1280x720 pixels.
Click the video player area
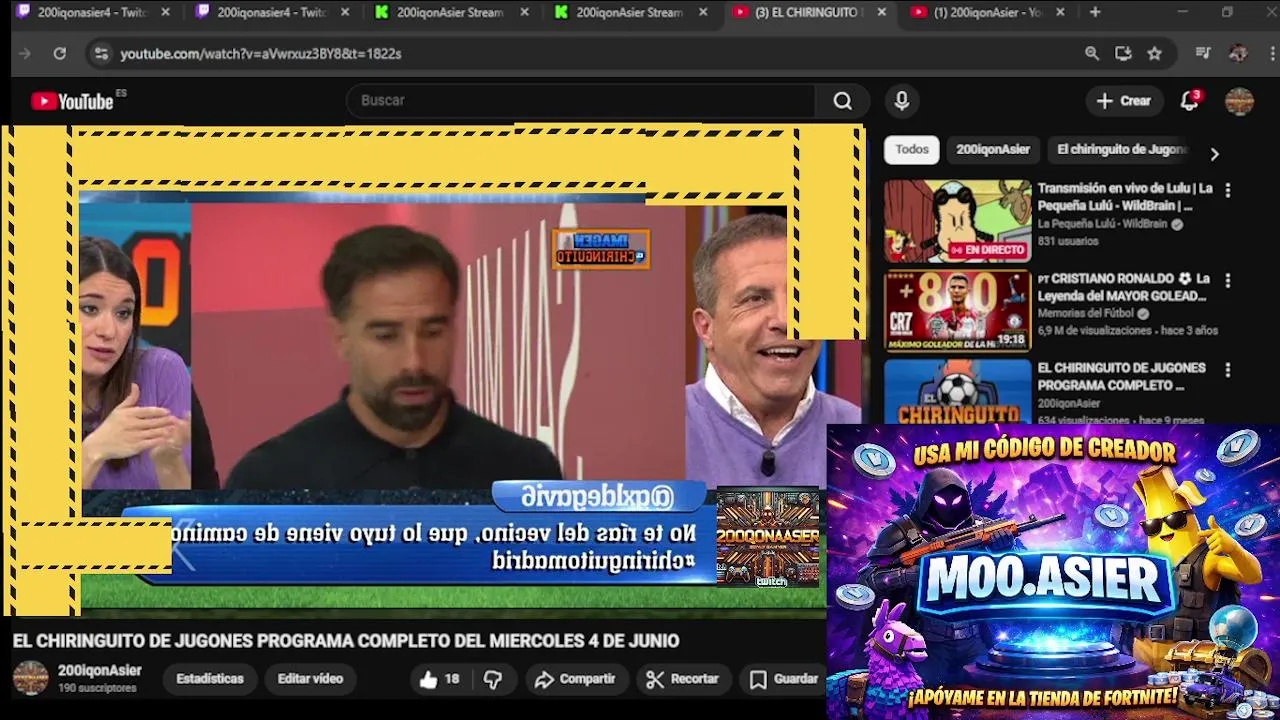coord(433,370)
